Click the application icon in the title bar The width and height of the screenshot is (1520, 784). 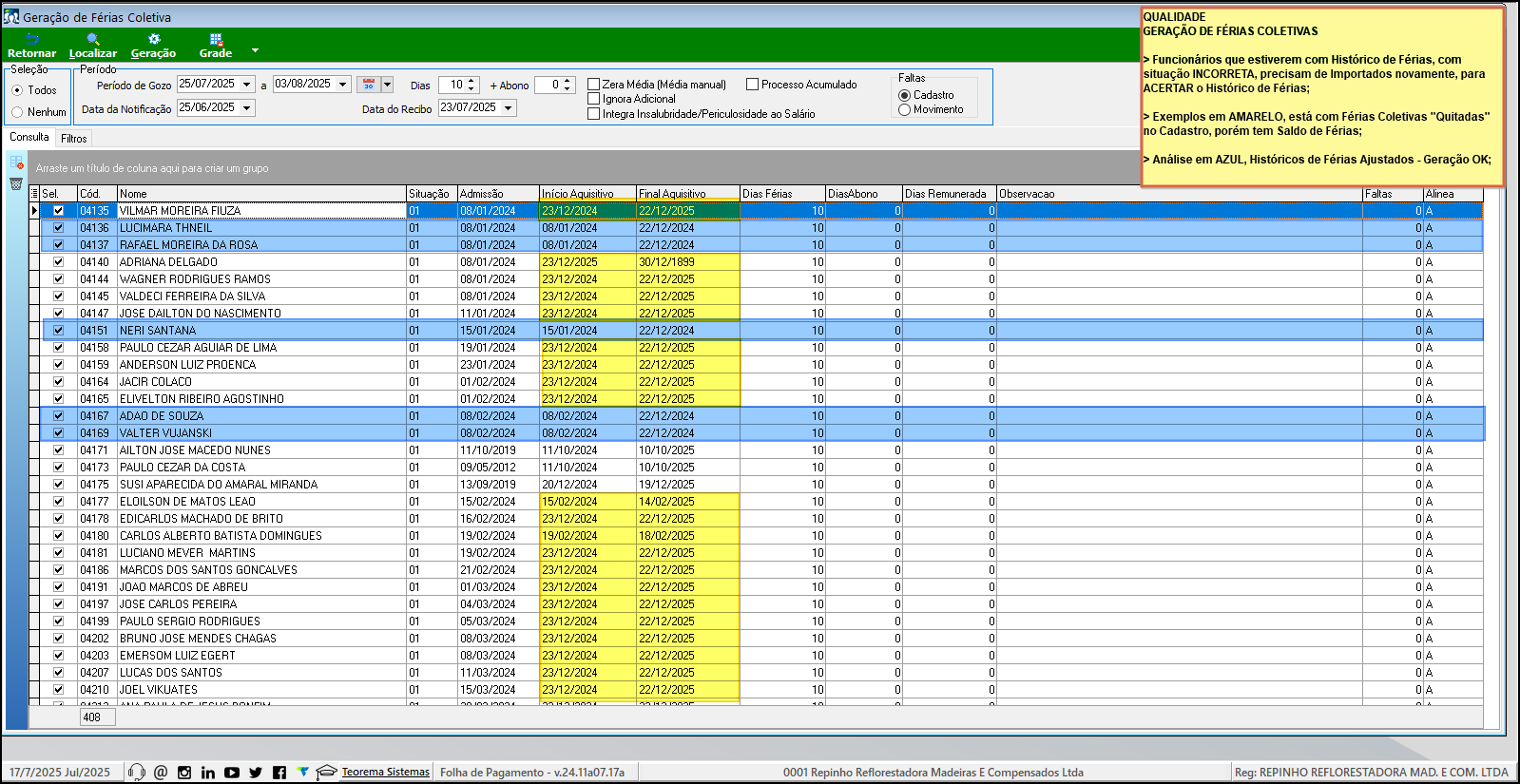tap(11, 17)
